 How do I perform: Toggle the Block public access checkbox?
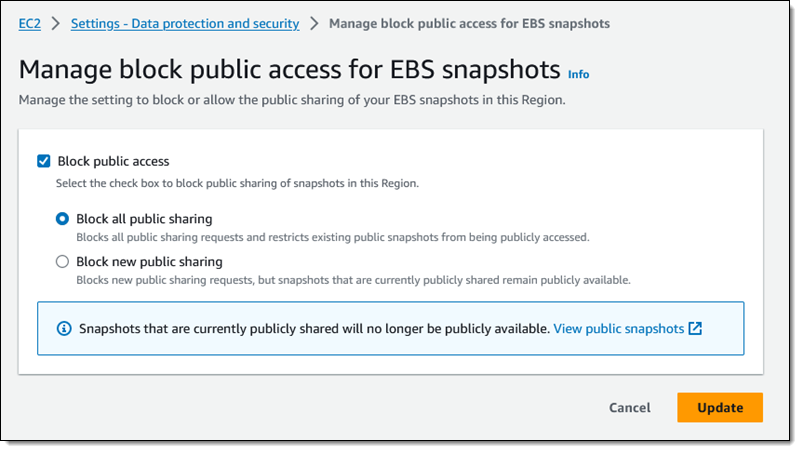[x=44, y=161]
